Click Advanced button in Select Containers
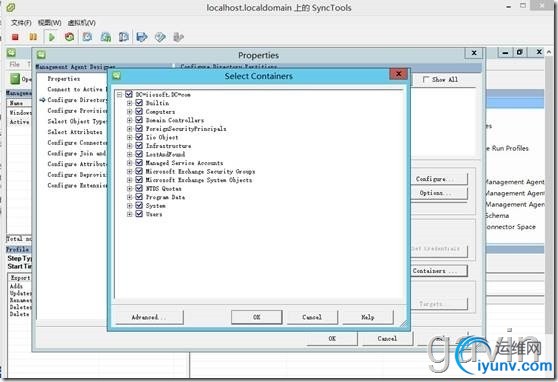The image size is (558, 382). (x=149, y=317)
